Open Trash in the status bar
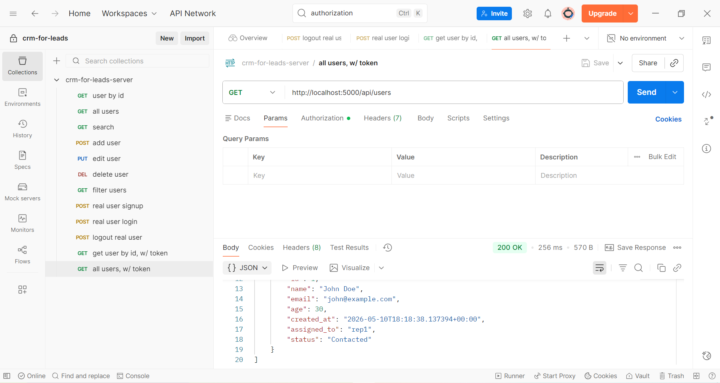Image resolution: width=720 pixels, height=383 pixels. (672, 376)
